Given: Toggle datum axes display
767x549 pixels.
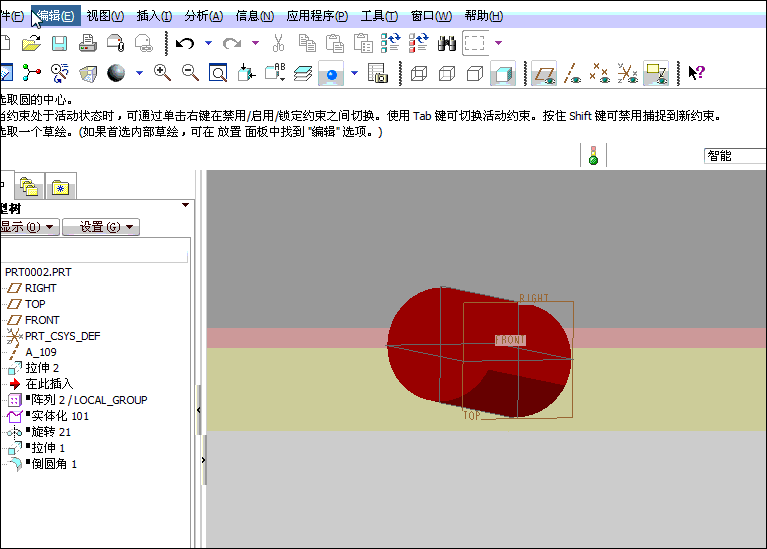Looking at the screenshot, I should click(572, 73).
